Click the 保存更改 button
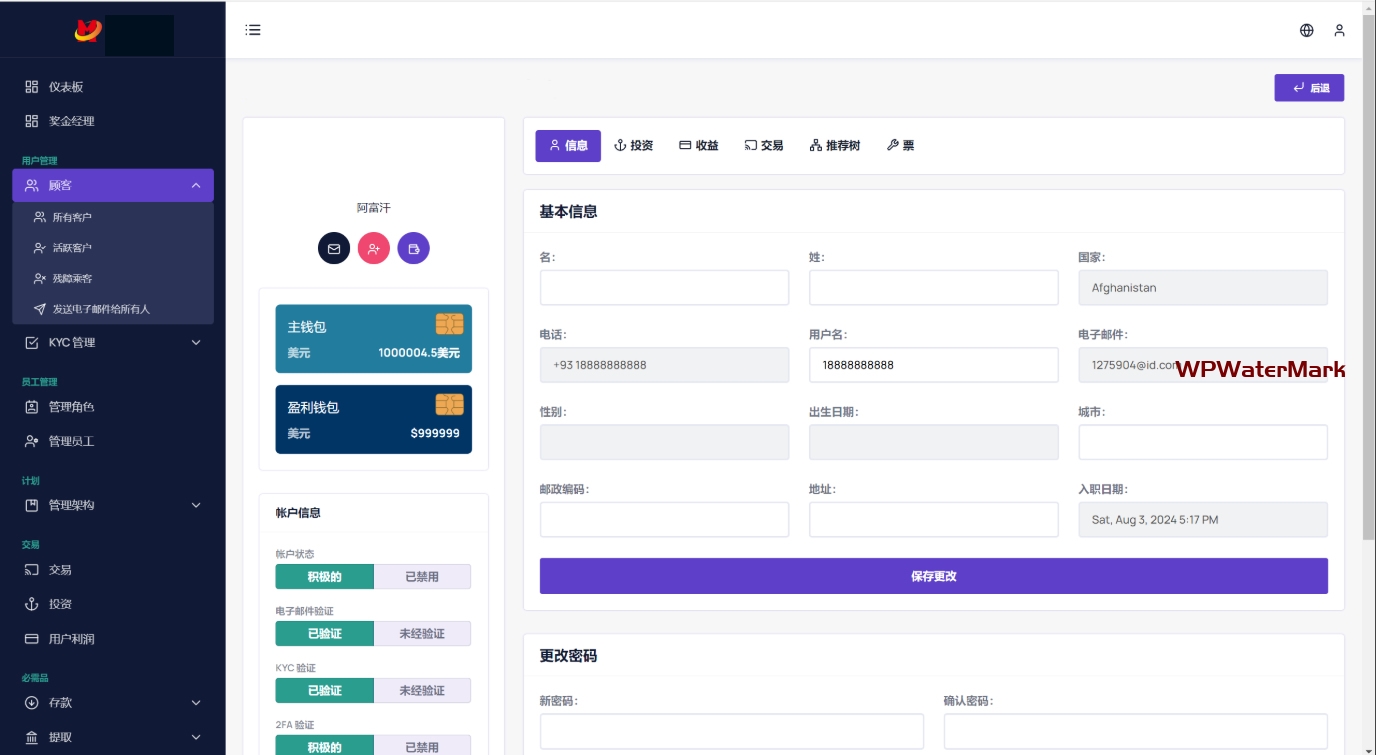The height and width of the screenshot is (755, 1376). (x=933, y=577)
